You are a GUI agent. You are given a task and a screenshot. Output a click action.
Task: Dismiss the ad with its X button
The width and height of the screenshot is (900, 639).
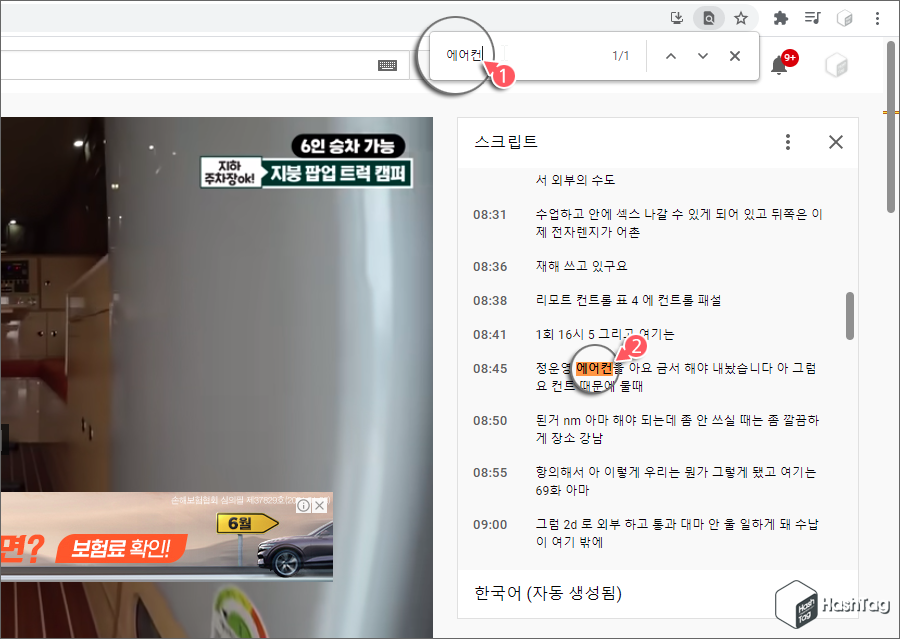tap(320, 505)
